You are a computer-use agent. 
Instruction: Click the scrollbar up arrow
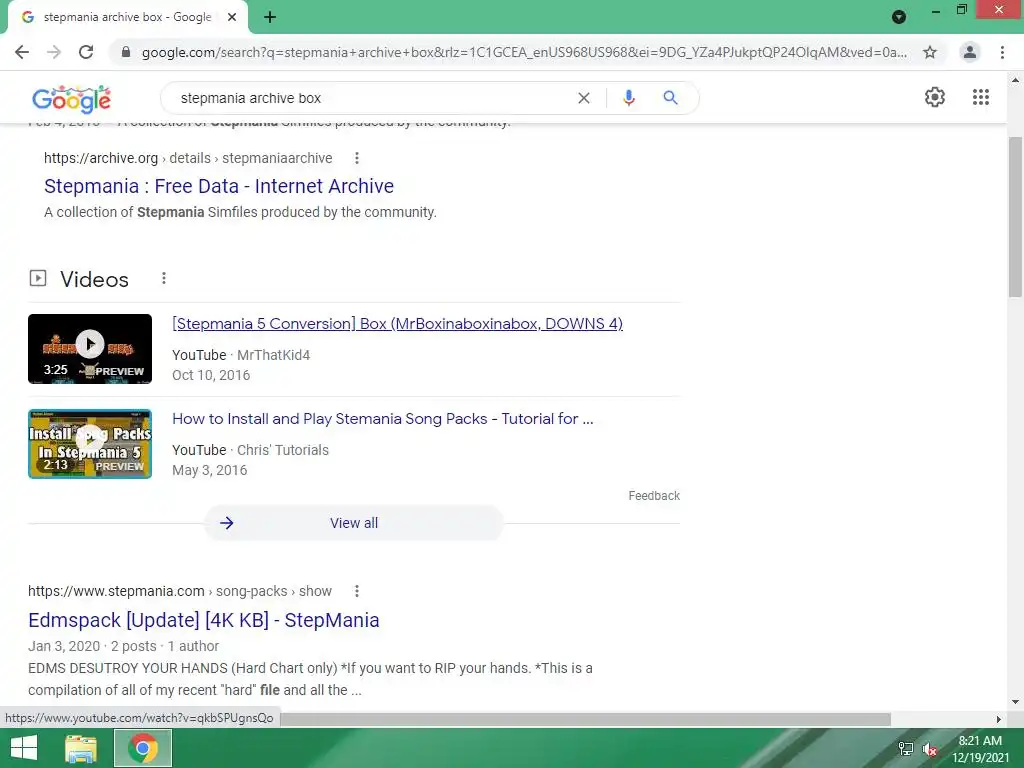[1015, 80]
